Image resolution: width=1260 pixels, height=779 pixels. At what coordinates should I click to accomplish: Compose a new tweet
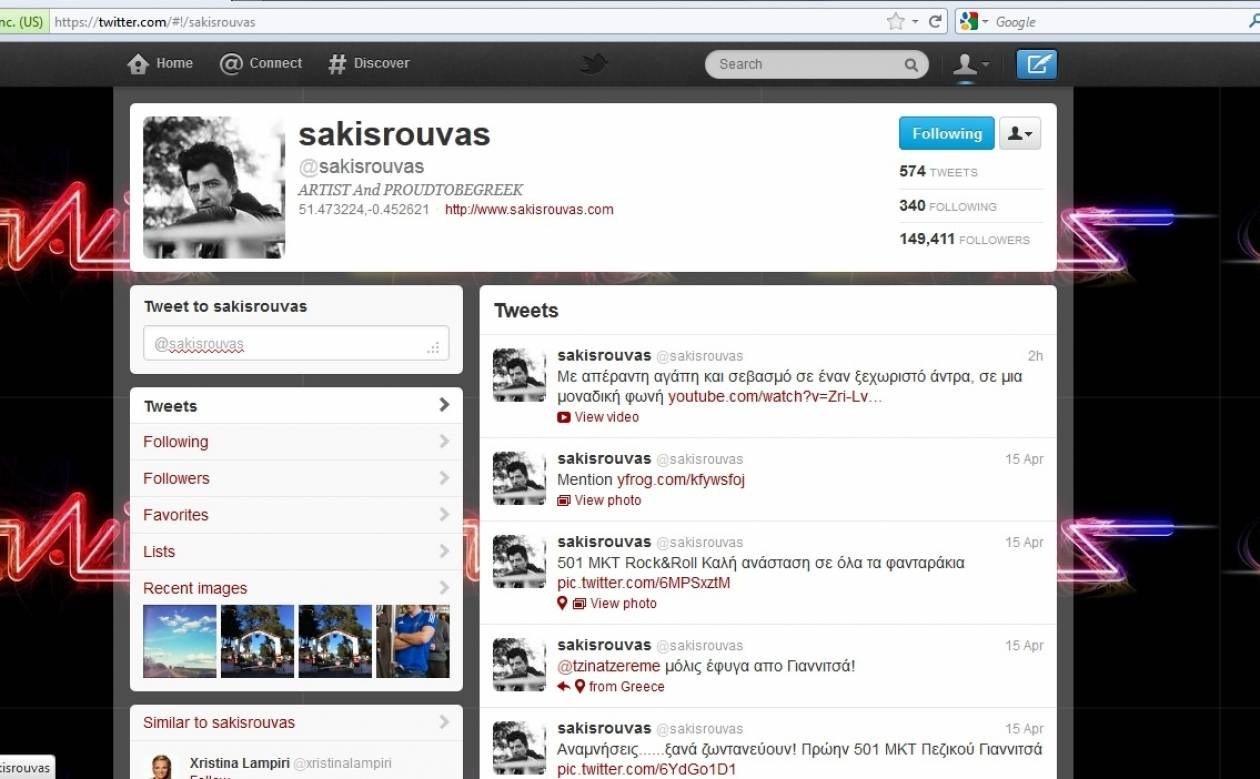point(1037,64)
